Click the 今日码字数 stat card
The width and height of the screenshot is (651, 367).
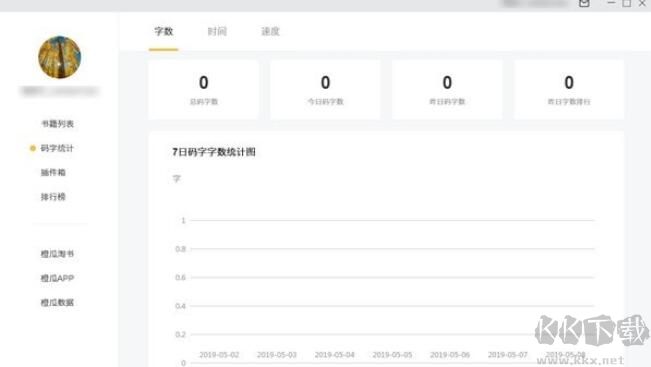pos(325,90)
